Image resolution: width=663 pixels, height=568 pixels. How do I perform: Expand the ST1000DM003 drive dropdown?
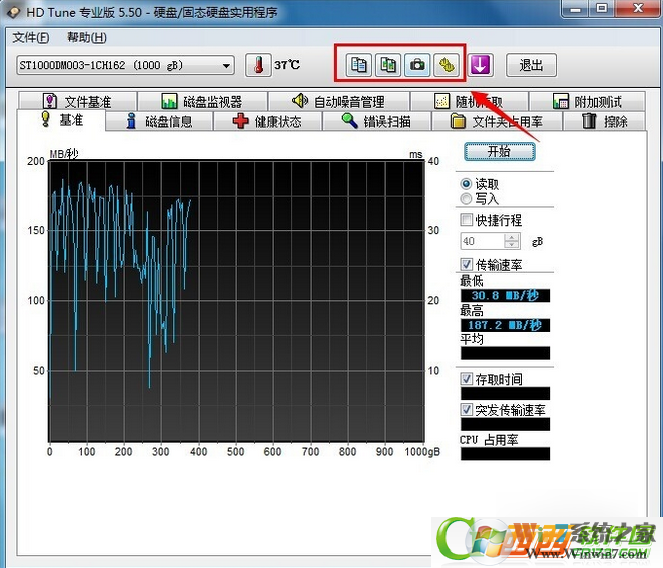click(227, 66)
